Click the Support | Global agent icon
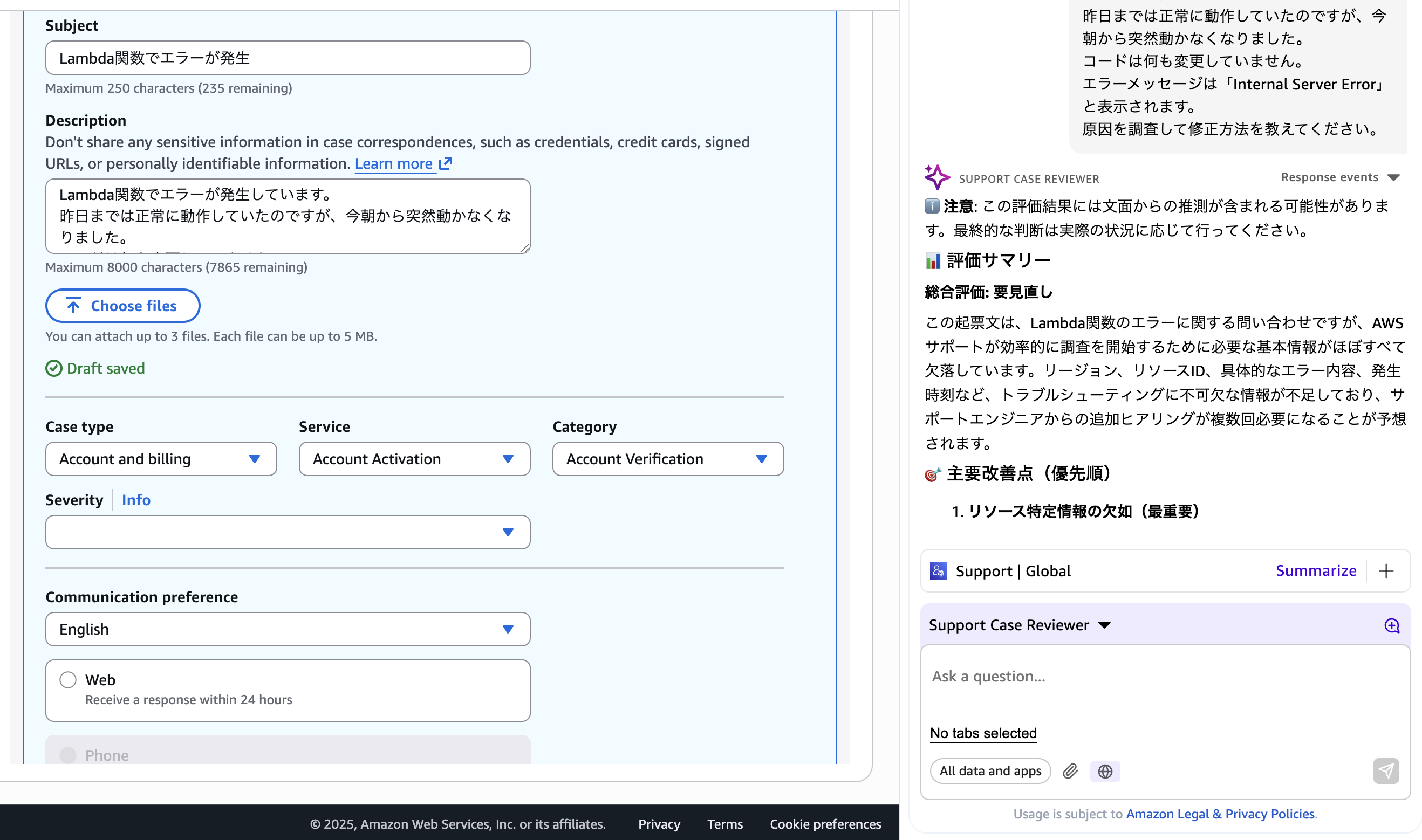 [x=938, y=570]
